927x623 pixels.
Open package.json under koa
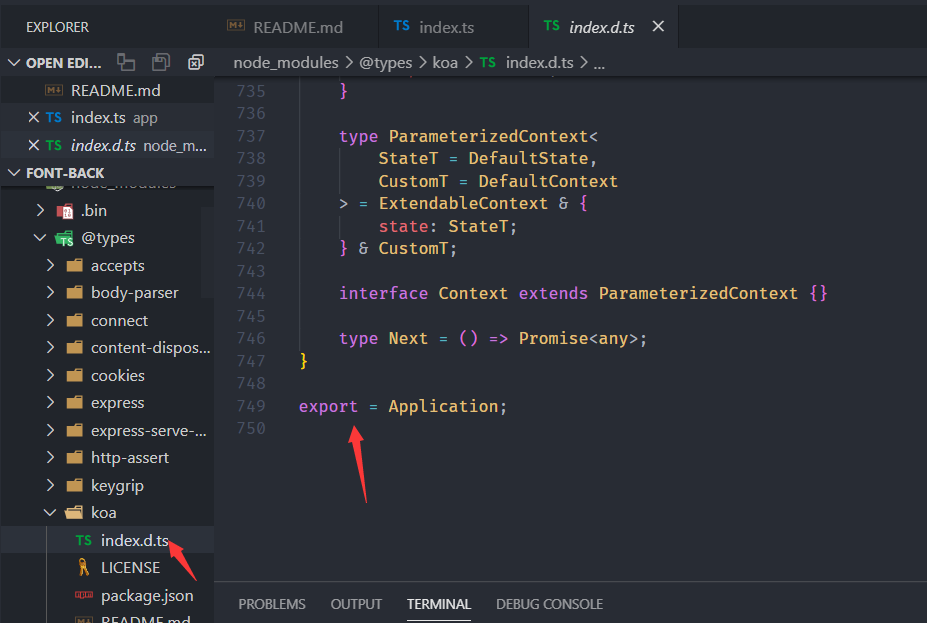(x=147, y=595)
